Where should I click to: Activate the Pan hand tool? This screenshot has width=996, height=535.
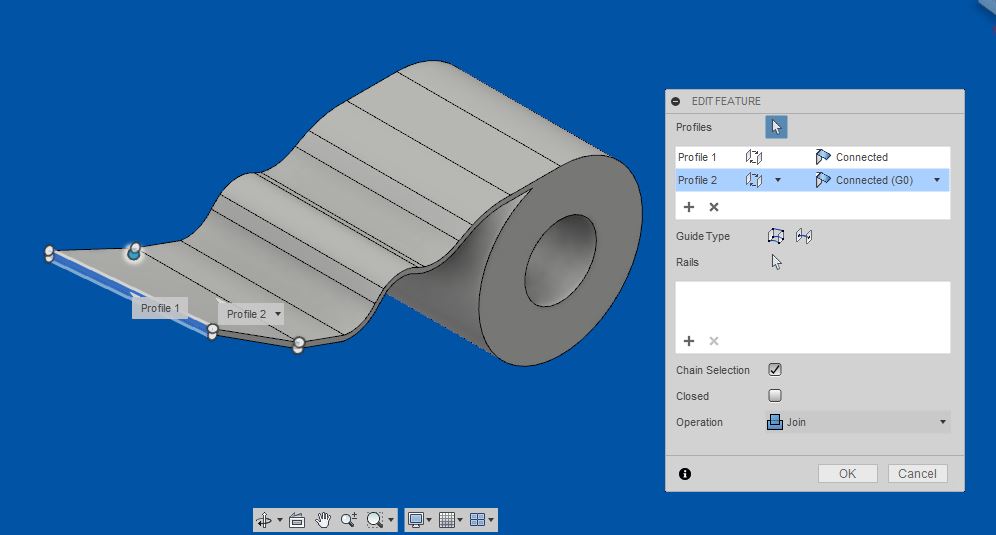pos(322,520)
